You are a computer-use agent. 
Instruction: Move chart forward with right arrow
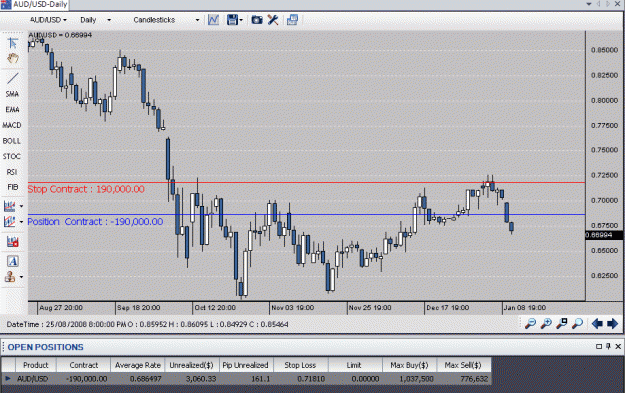click(x=612, y=323)
